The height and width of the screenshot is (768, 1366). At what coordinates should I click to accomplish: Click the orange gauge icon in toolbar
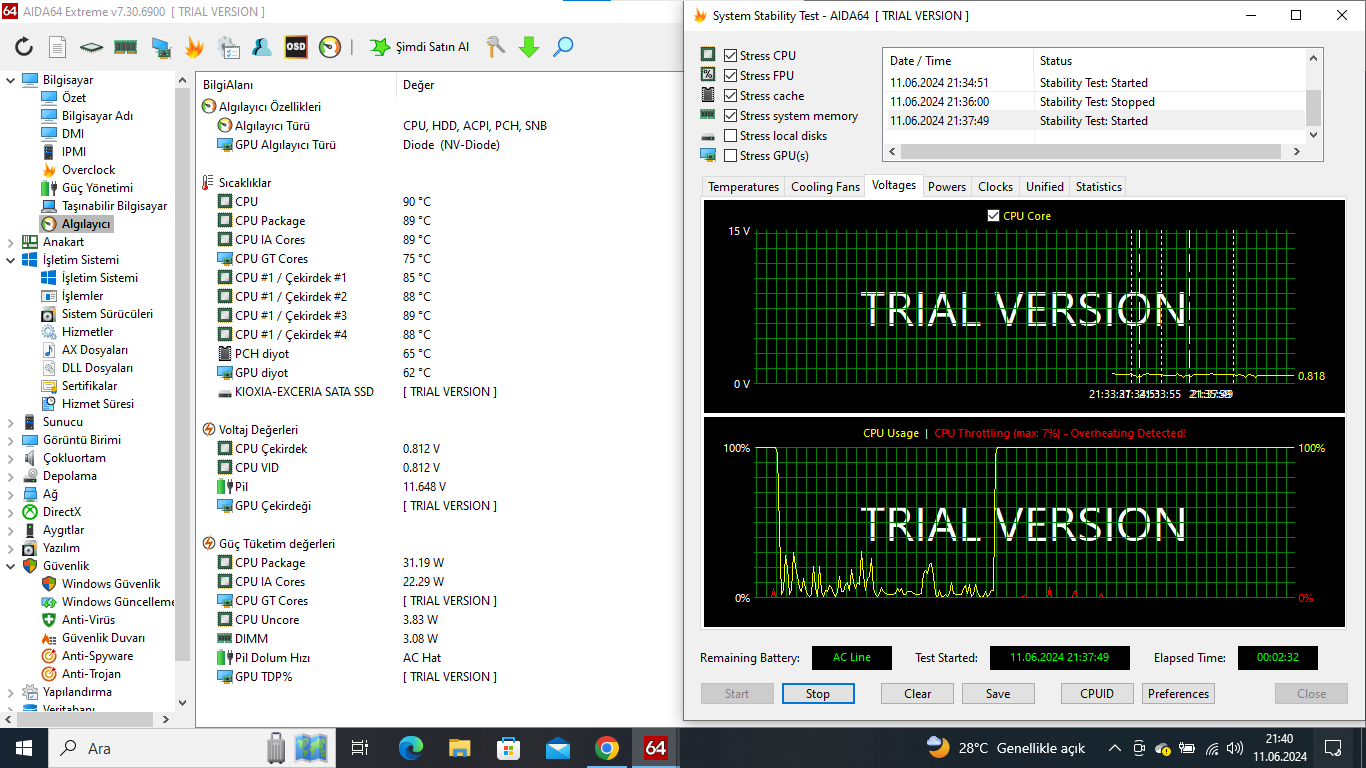point(330,47)
